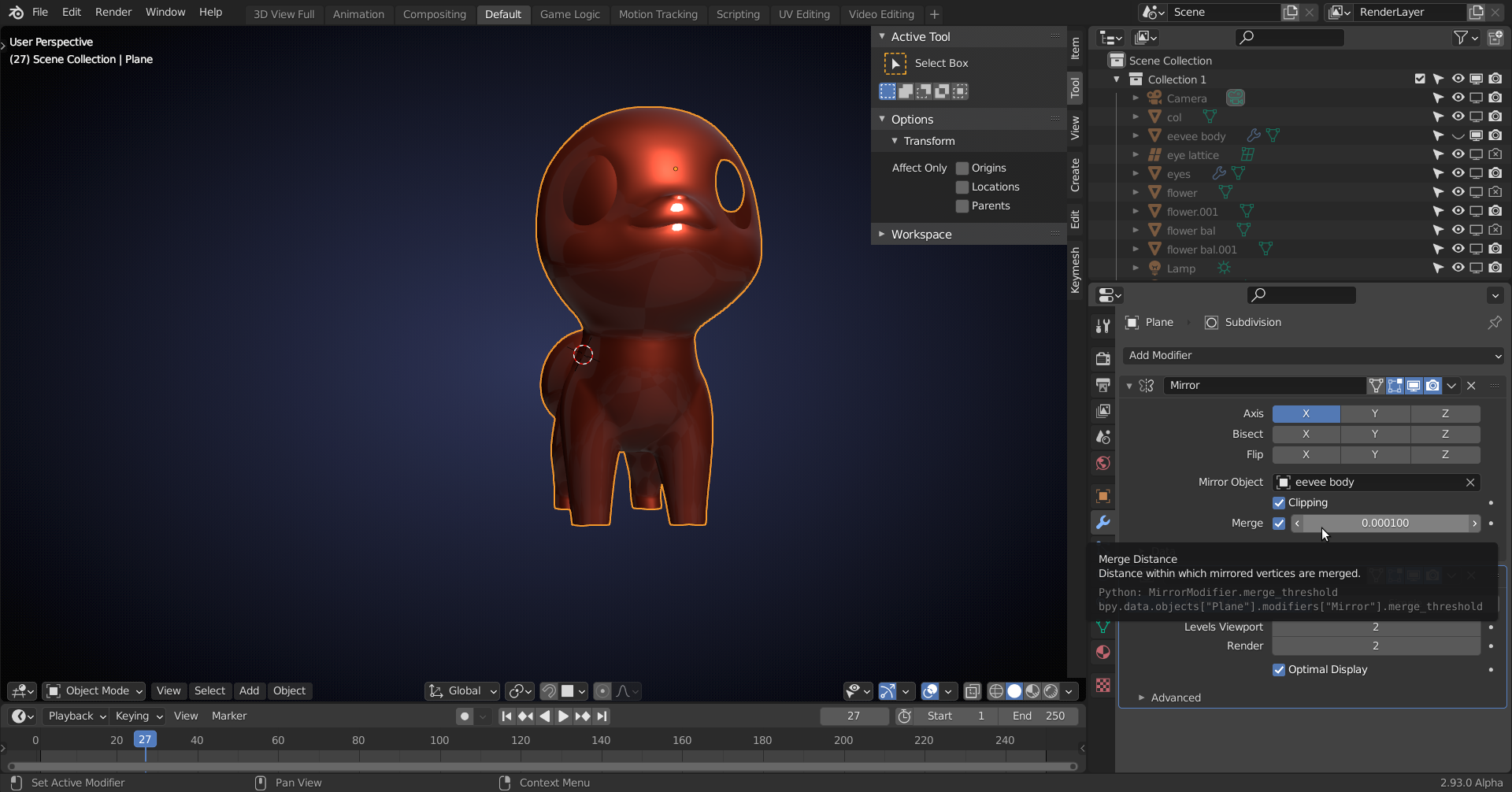The height and width of the screenshot is (792, 1512).
Task: Open the World properties tab icon
Action: point(1102,464)
